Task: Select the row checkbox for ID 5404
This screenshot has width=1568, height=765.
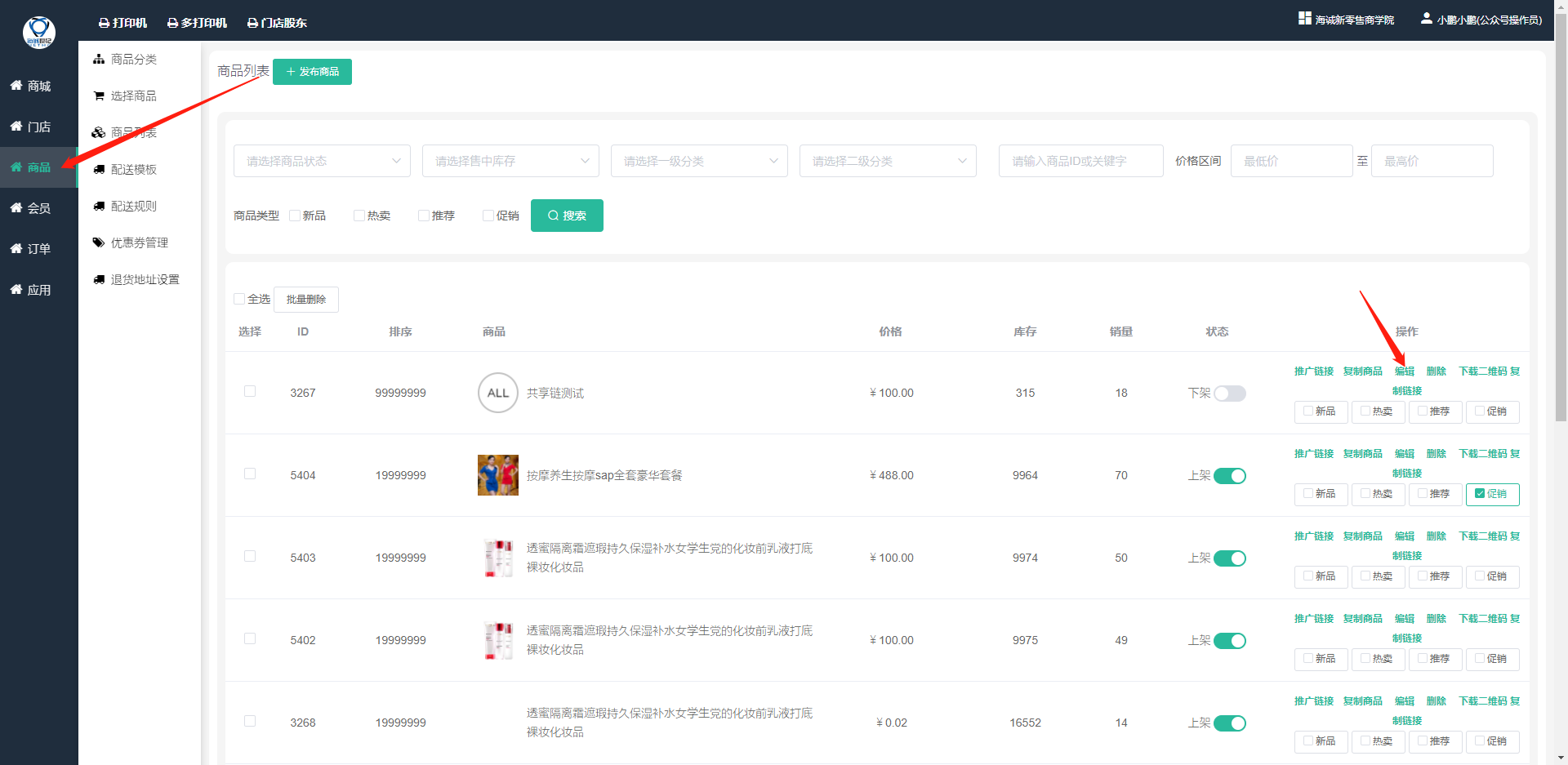Action: (250, 474)
